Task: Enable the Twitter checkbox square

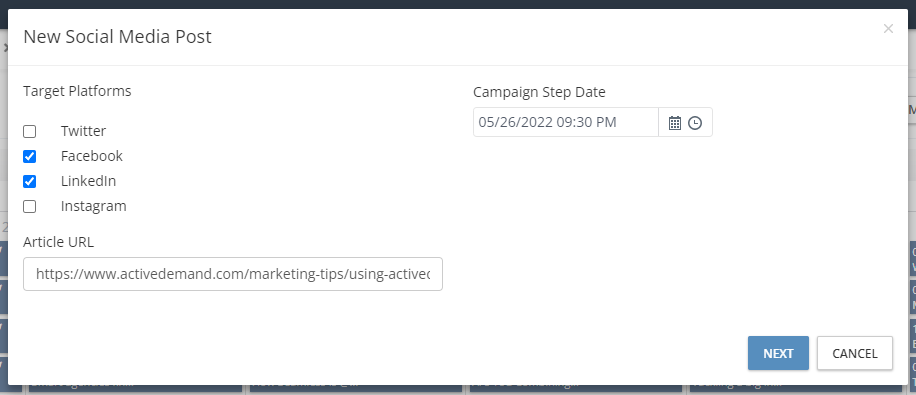Action: pos(30,131)
